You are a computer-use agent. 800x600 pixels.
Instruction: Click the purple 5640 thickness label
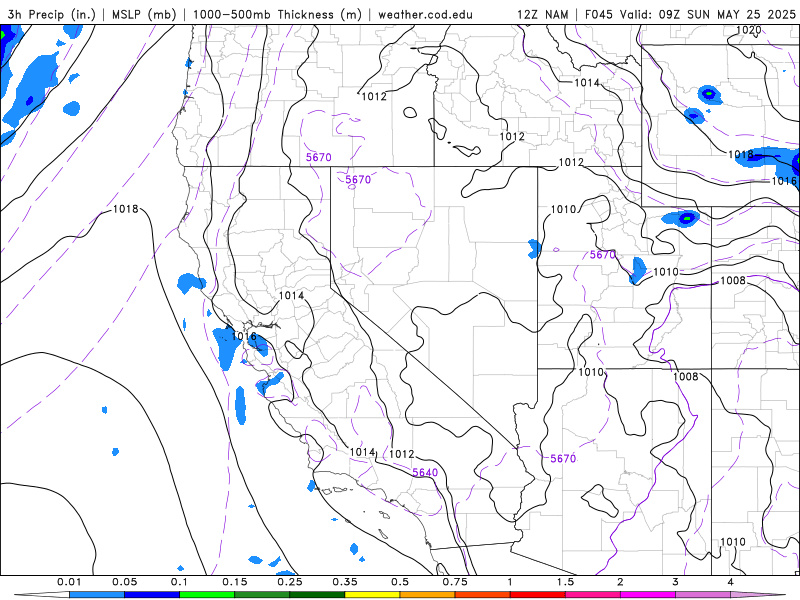425,473
